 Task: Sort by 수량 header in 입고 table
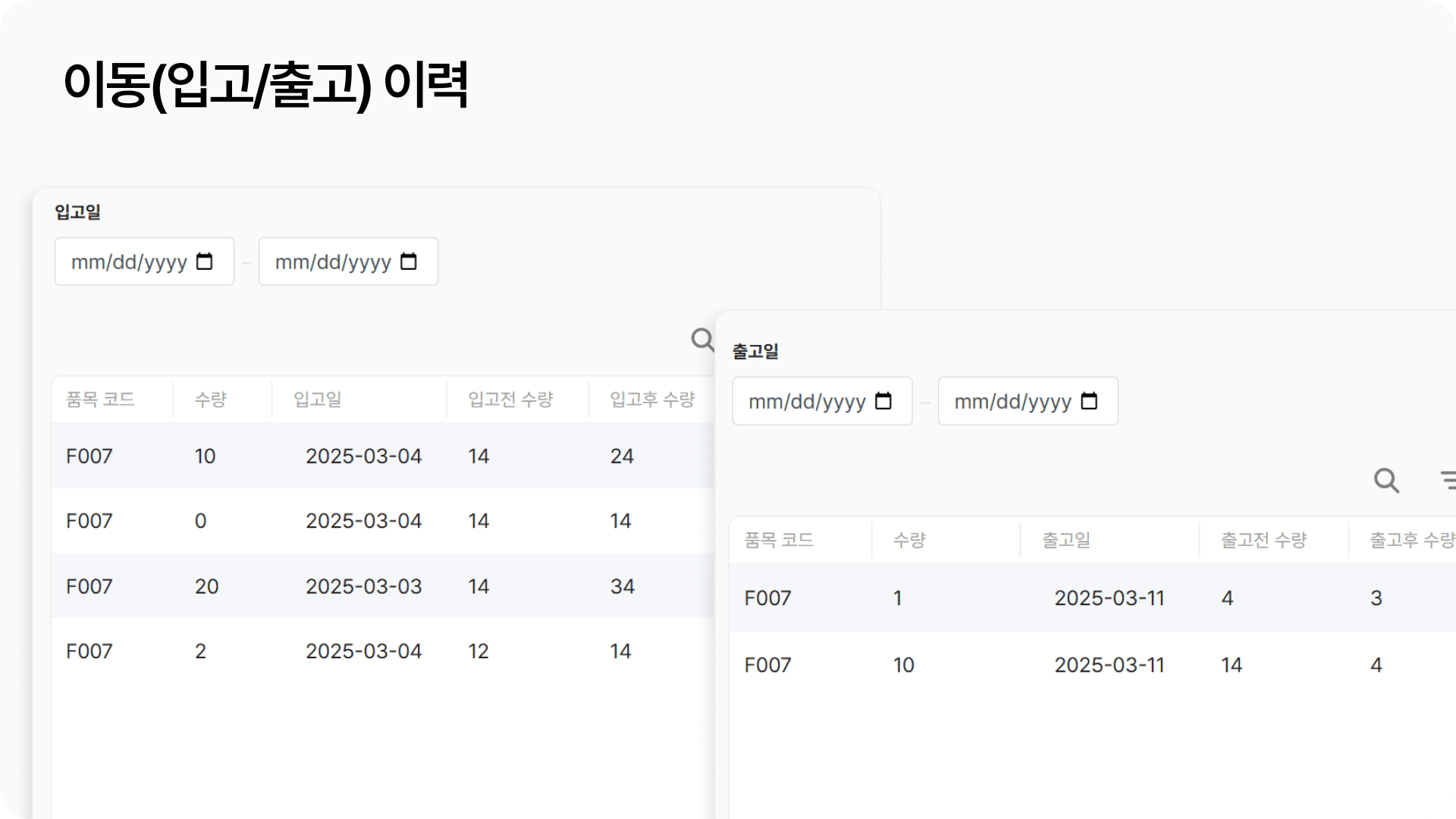click(211, 400)
